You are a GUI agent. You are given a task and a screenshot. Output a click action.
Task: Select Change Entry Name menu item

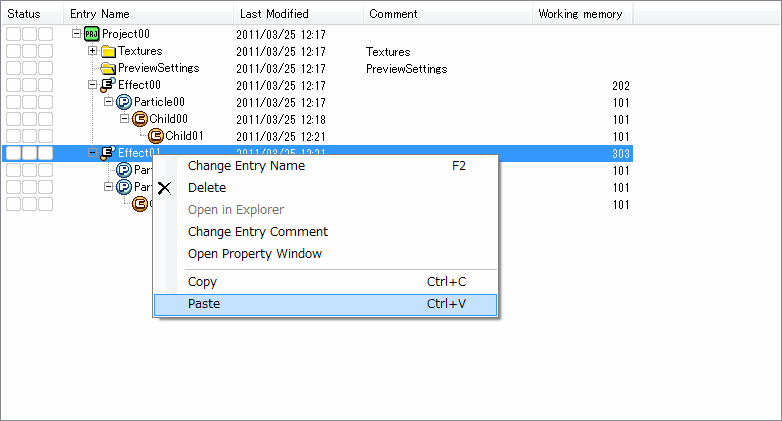click(x=246, y=166)
